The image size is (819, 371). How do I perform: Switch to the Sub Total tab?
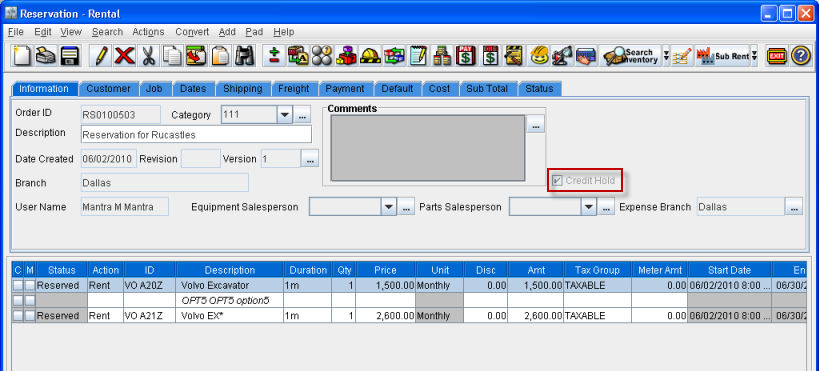pyautogui.click(x=487, y=89)
